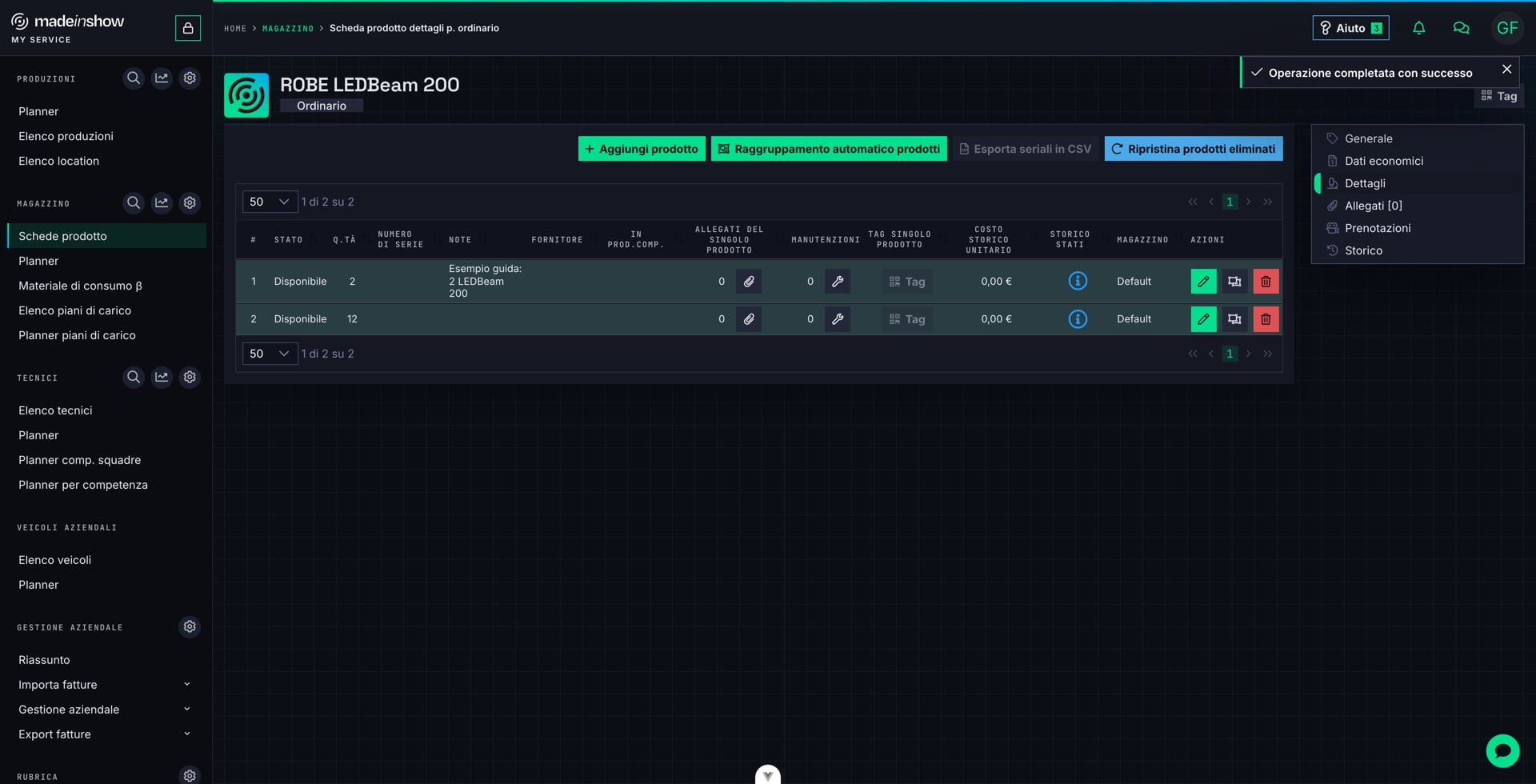Show status history info for quantity 2 row

pyautogui.click(x=1078, y=282)
